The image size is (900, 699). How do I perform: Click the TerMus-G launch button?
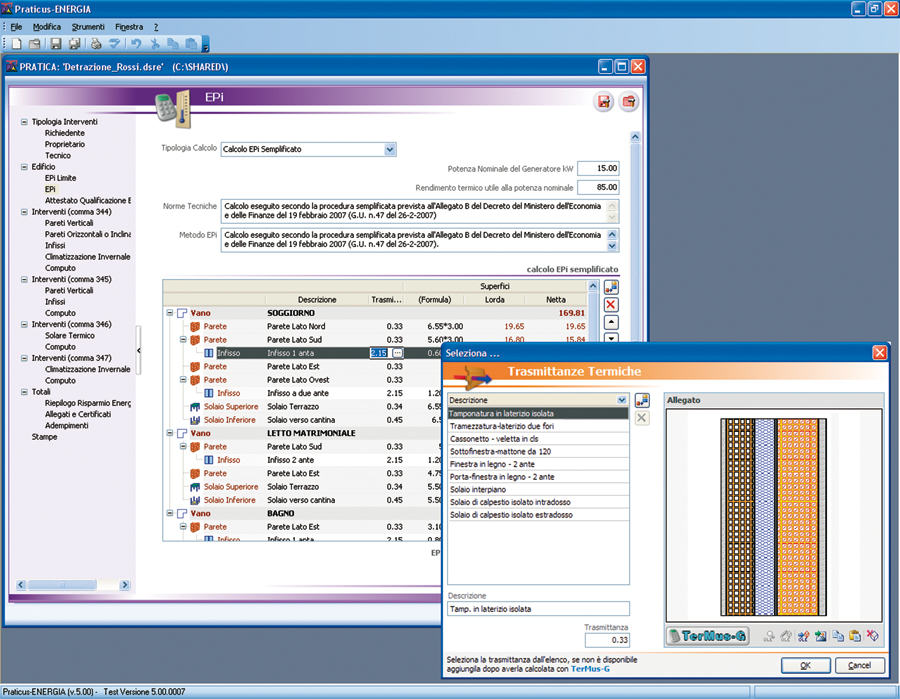coord(708,636)
